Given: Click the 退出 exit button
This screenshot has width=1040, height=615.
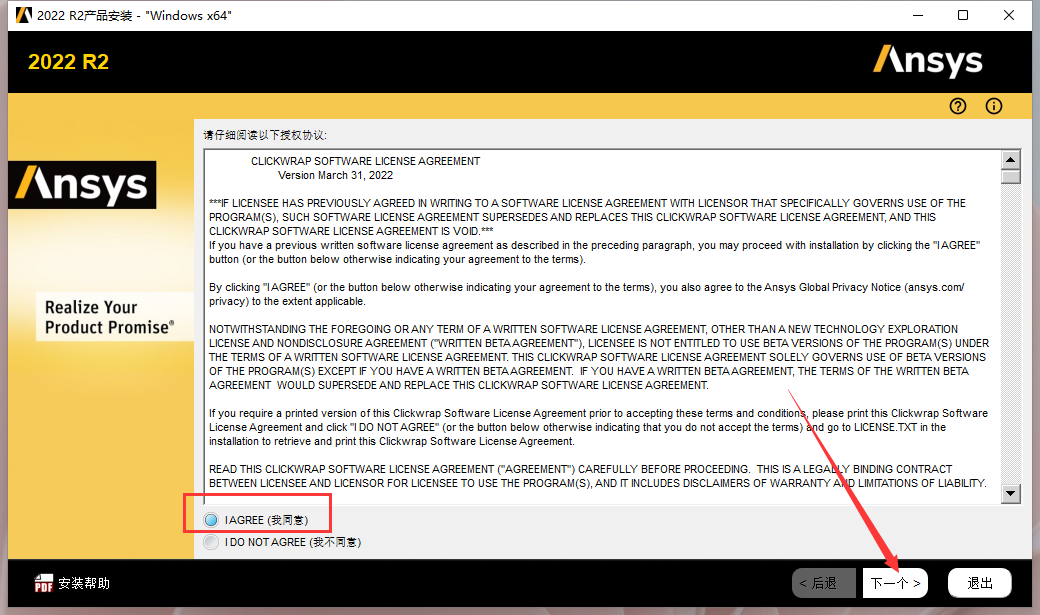Looking at the screenshot, I should (x=980, y=583).
